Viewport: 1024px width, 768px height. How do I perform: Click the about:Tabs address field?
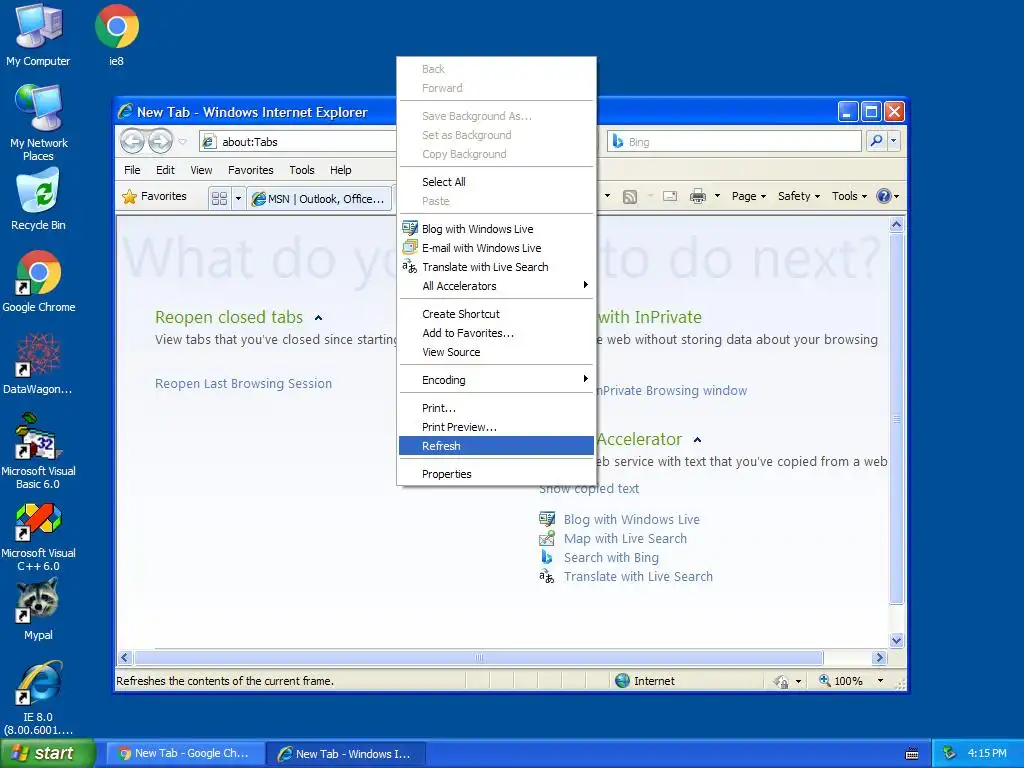300,142
